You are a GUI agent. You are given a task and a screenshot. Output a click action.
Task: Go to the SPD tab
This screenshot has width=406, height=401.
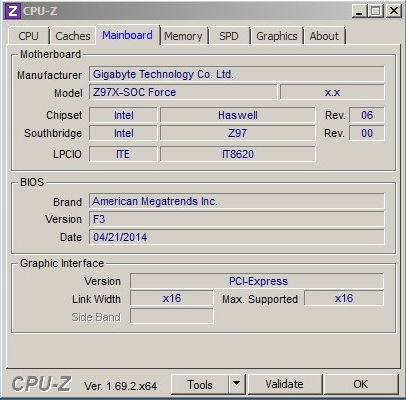[x=229, y=36]
